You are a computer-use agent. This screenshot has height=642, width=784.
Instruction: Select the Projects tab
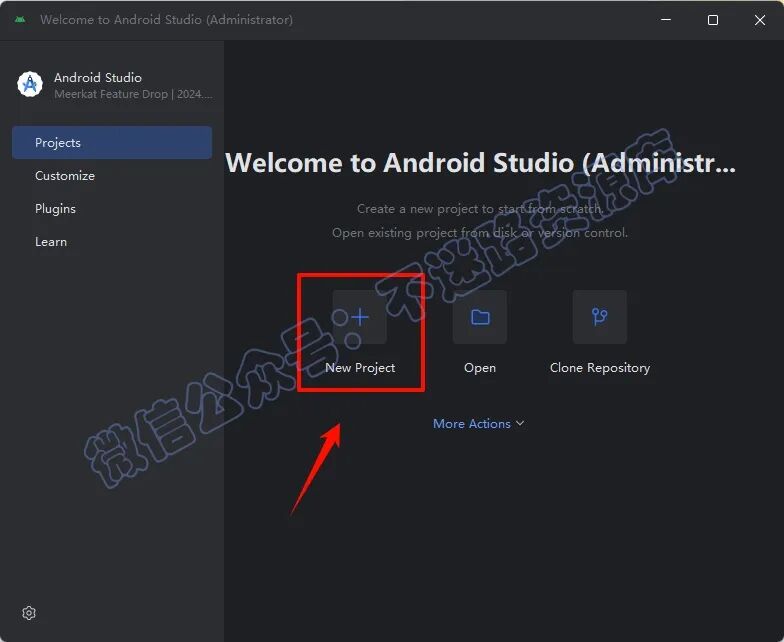click(x=112, y=142)
